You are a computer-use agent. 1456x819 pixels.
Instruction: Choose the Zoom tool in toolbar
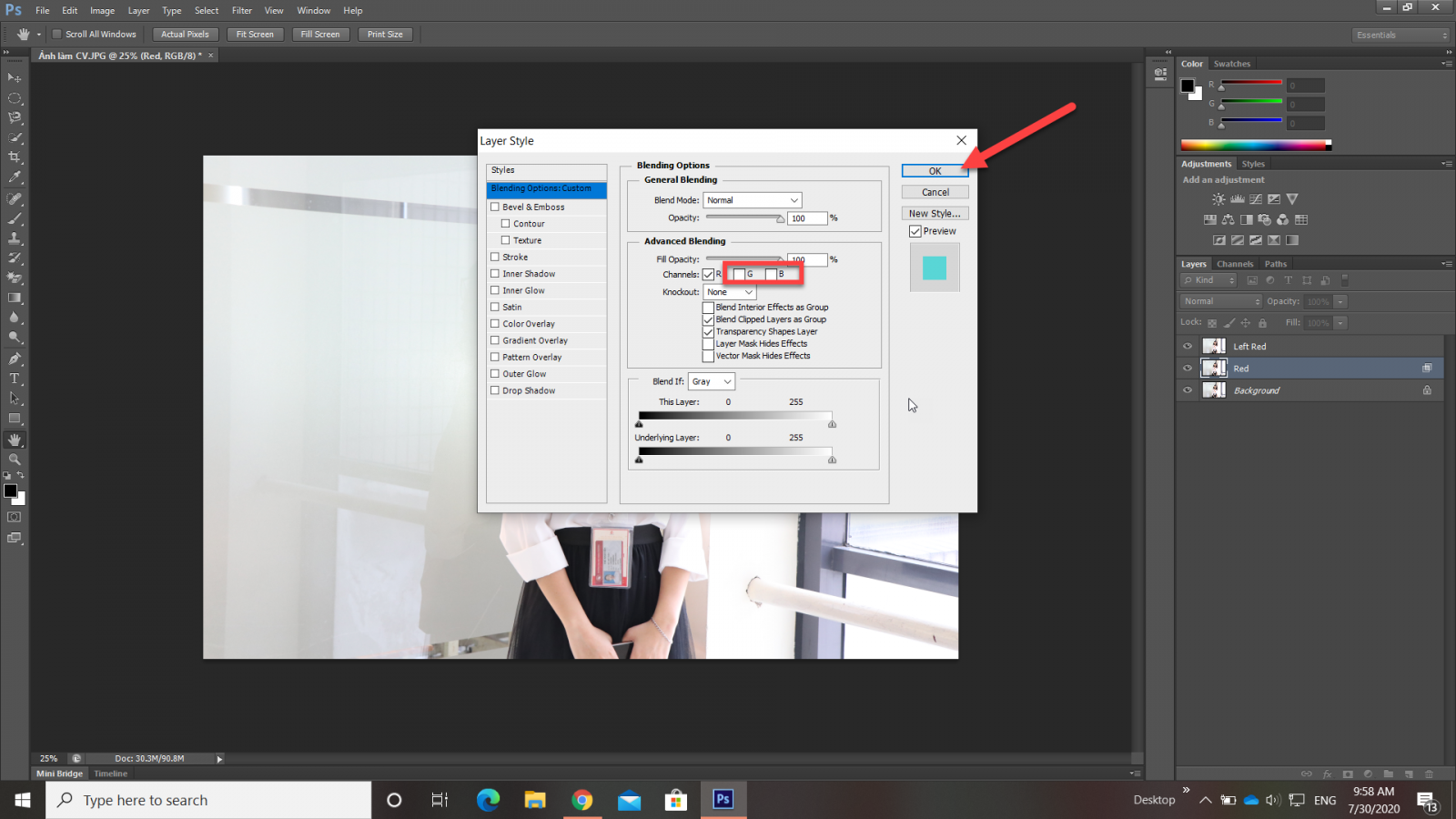(x=15, y=460)
